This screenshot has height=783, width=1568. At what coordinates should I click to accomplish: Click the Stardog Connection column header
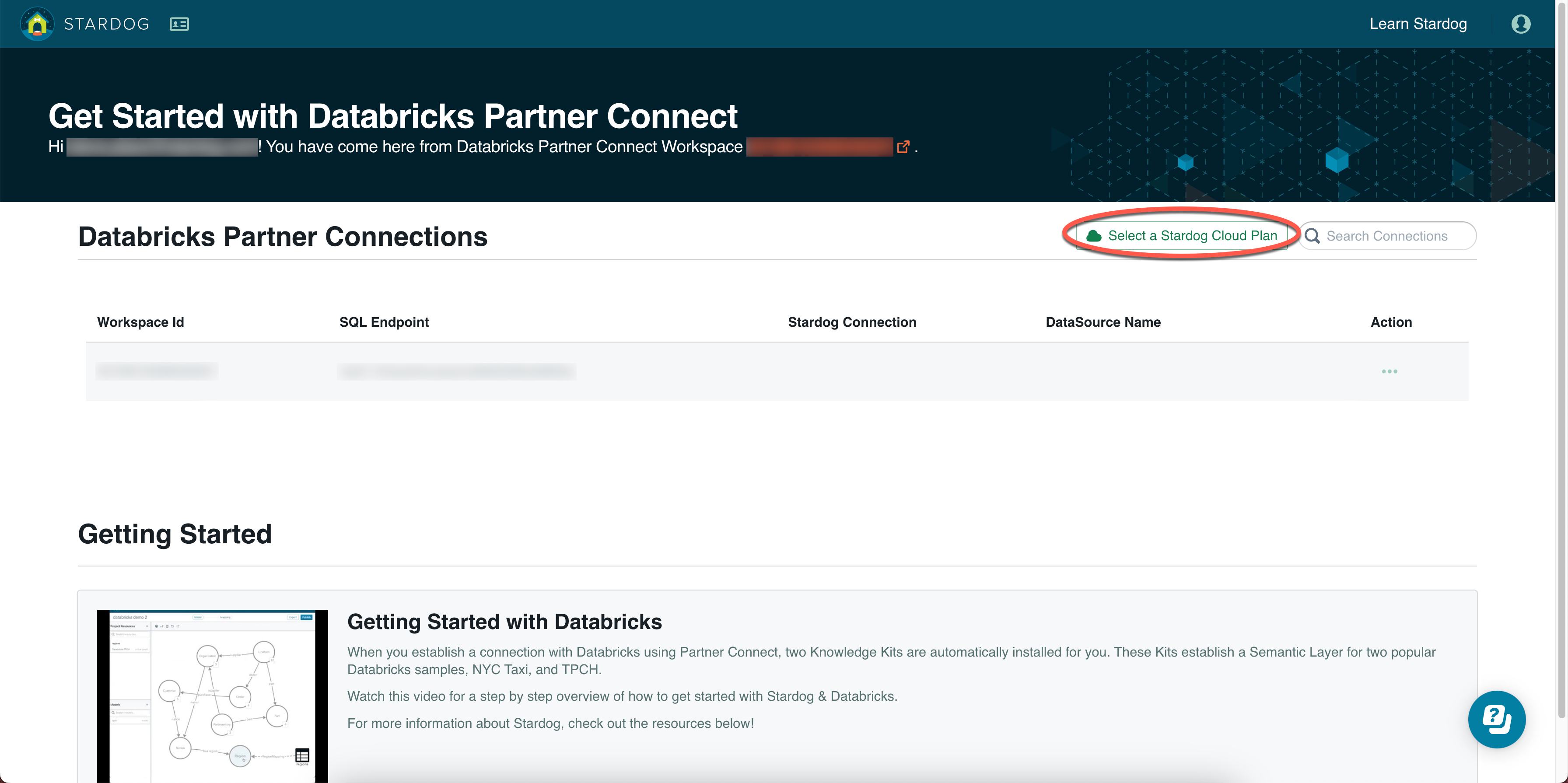851,322
